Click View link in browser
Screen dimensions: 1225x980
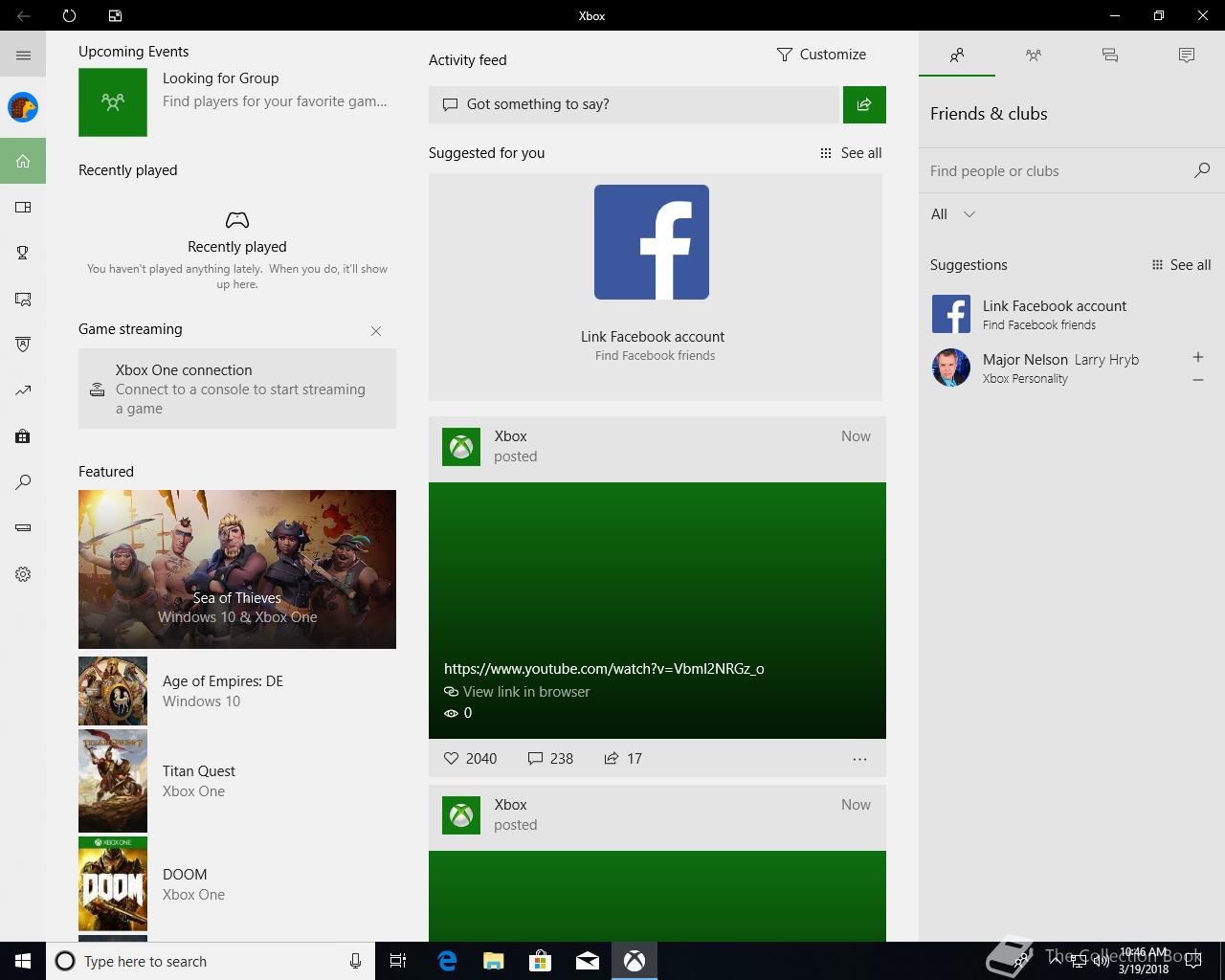(517, 692)
